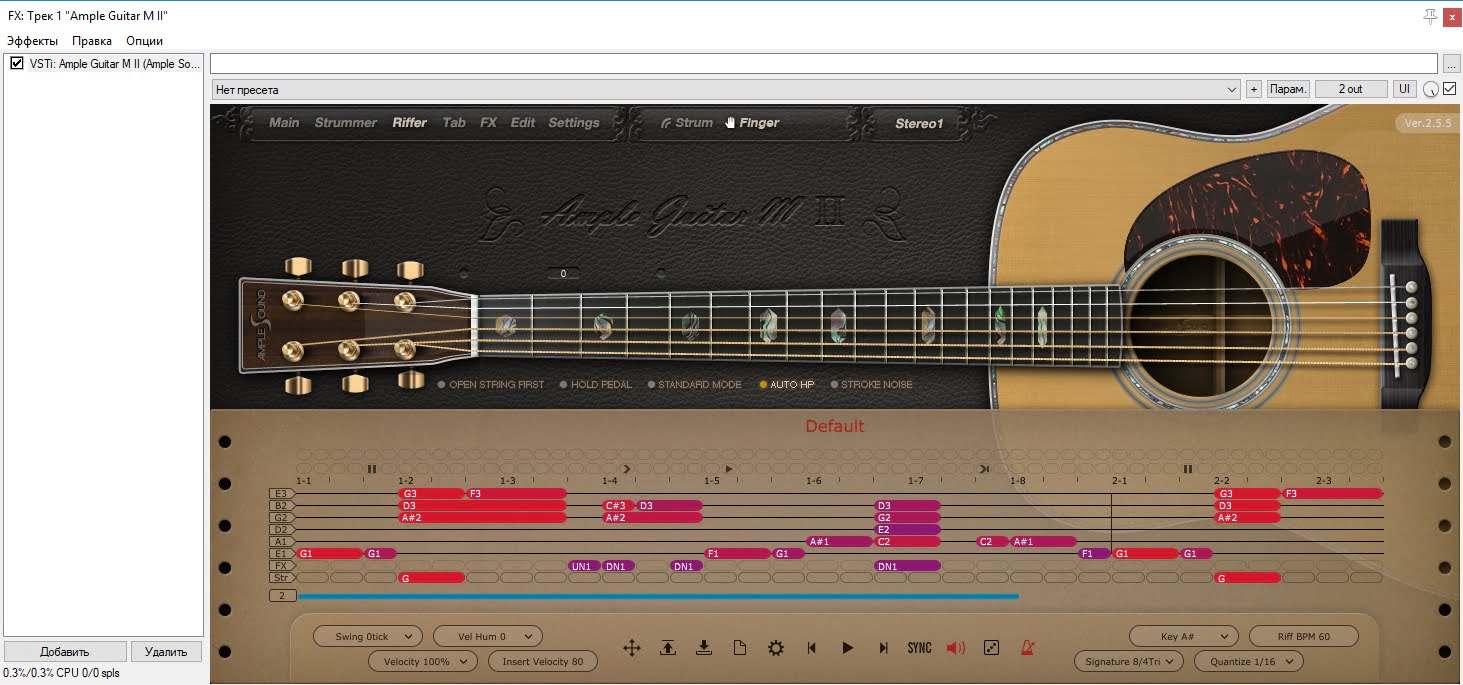
Task: Click the G3 note on the E3 string at bar 1-2
Action: click(431, 493)
